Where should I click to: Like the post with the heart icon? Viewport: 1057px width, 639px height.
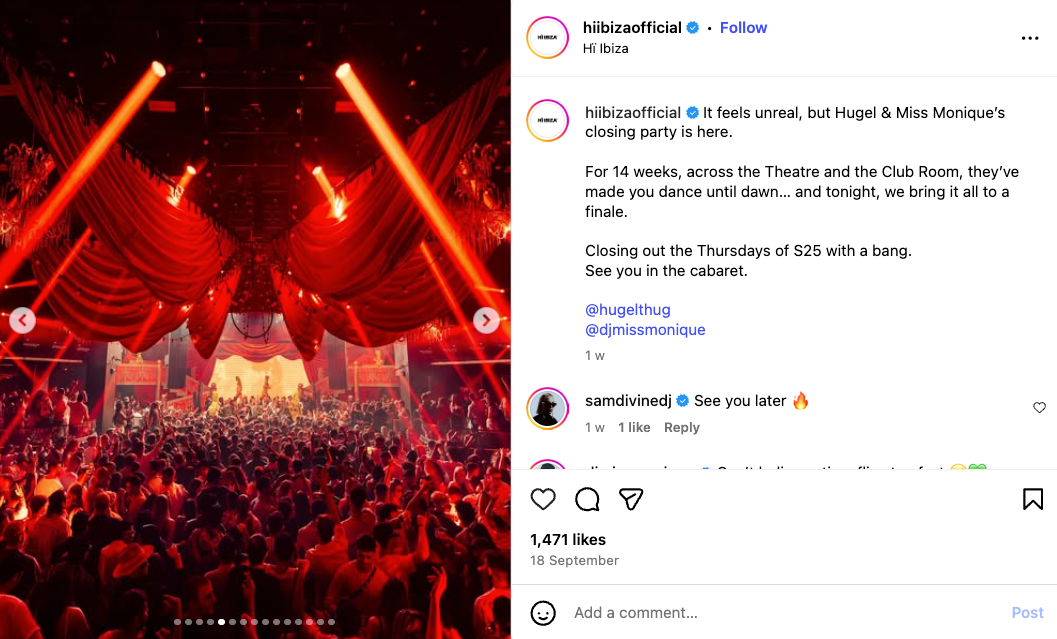tap(543, 499)
